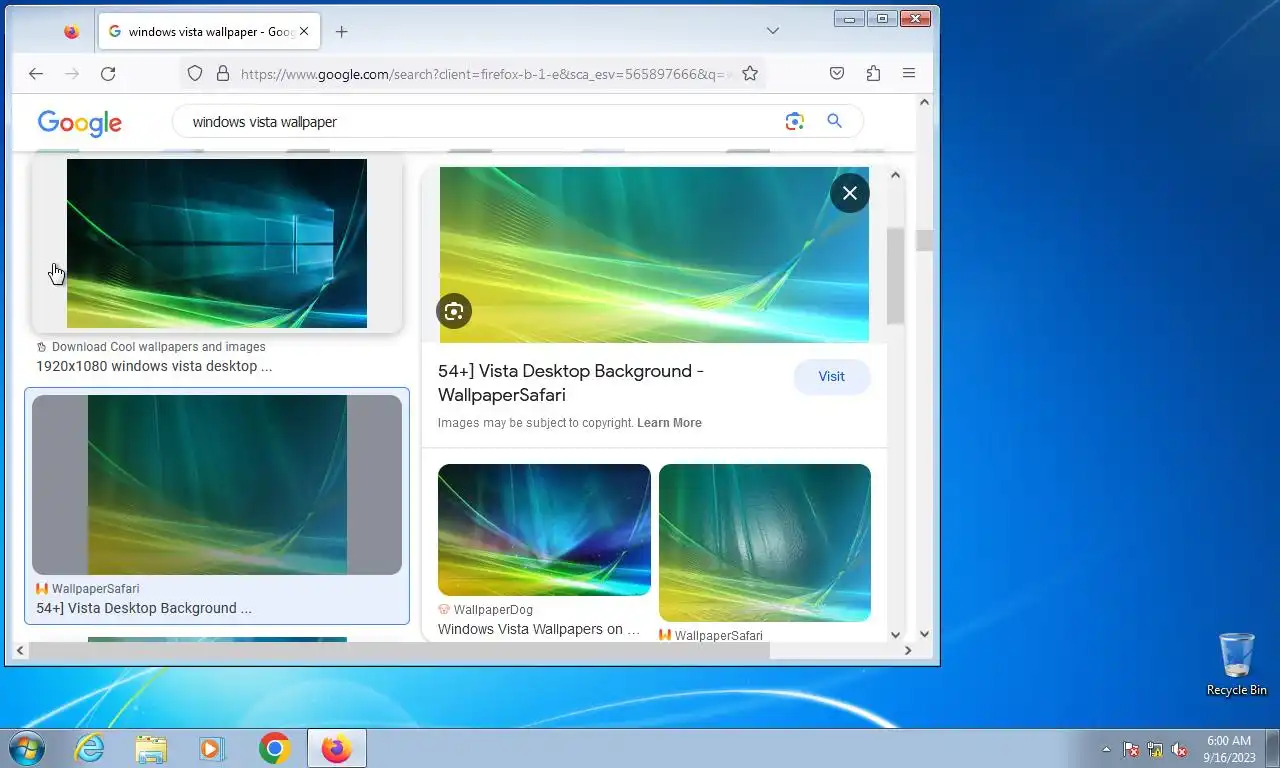Click Windows Vista Wallpapers on ... caption
The width and height of the screenshot is (1280, 768).
point(539,629)
